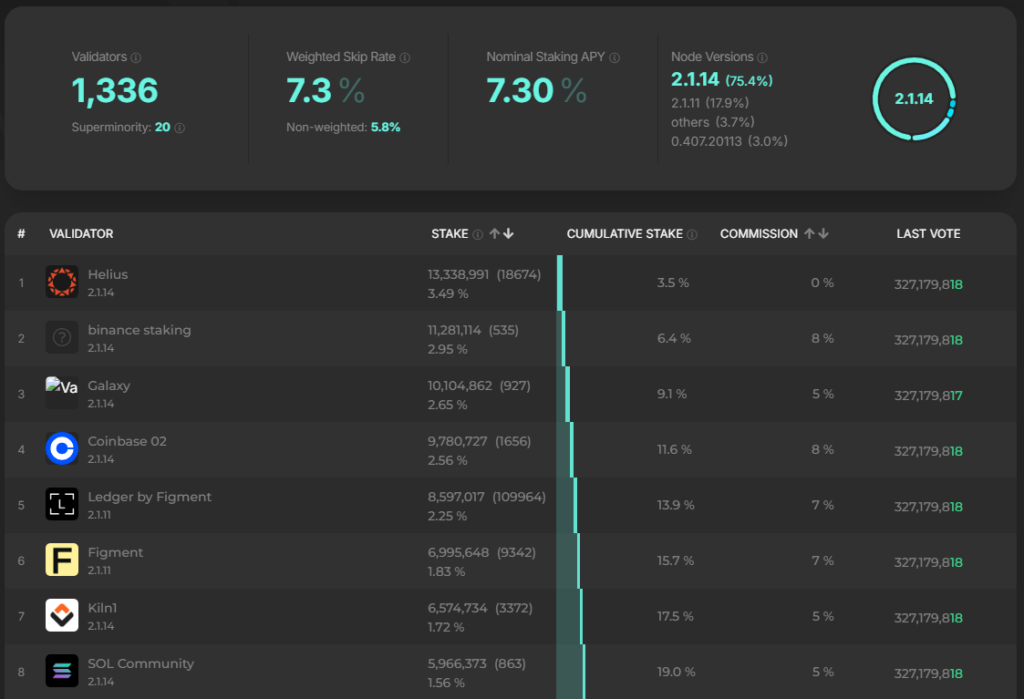The width and height of the screenshot is (1024, 699).
Task: Click the 2.1.14 node version donut chart
Action: 914,99
